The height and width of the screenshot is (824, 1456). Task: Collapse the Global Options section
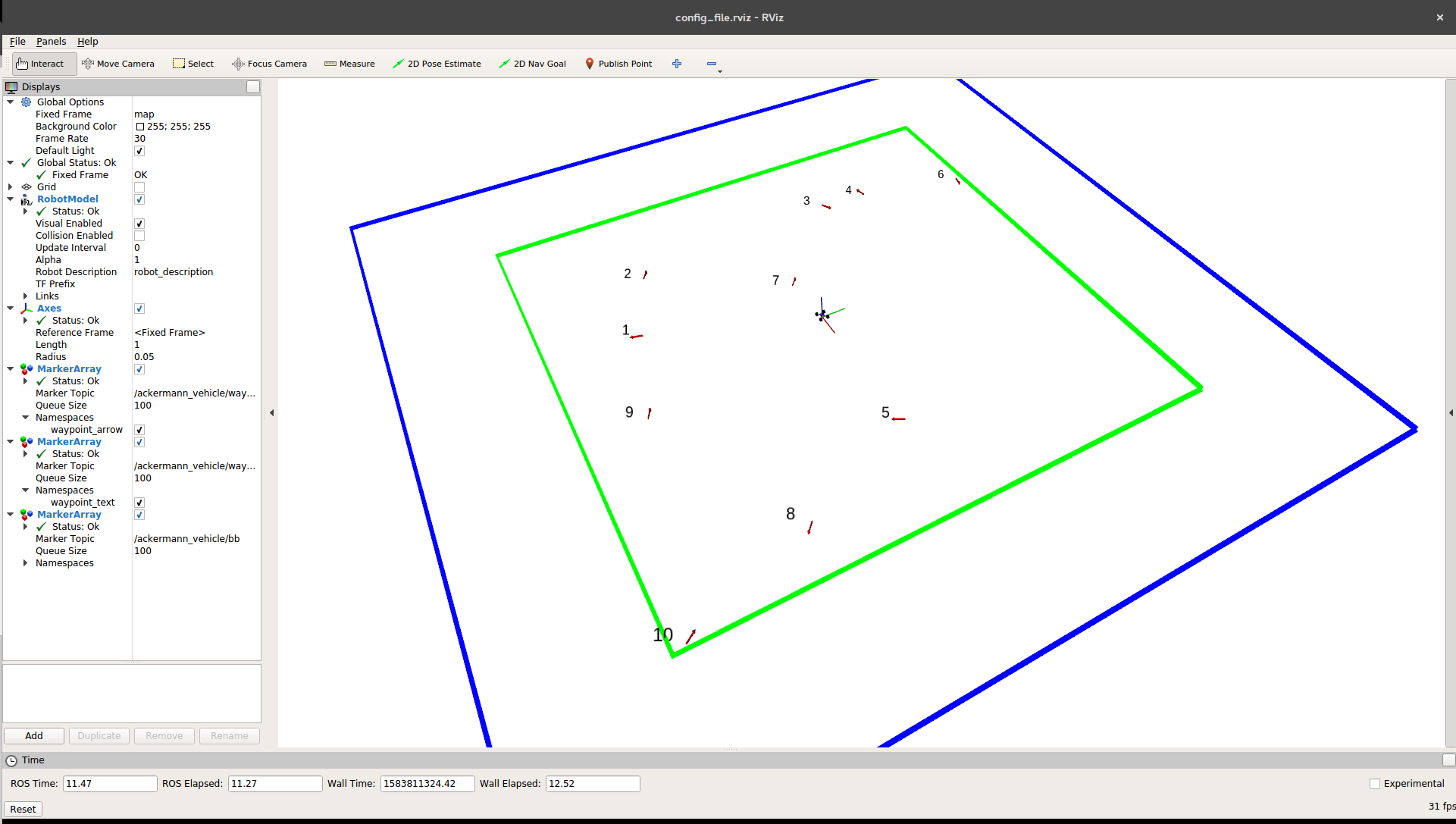[11, 102]
